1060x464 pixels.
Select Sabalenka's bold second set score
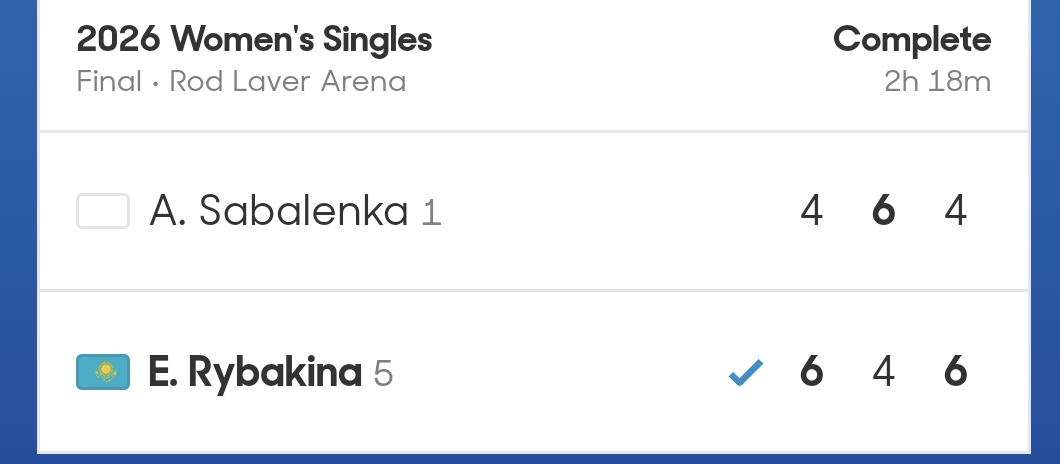[x=883, y=211]
